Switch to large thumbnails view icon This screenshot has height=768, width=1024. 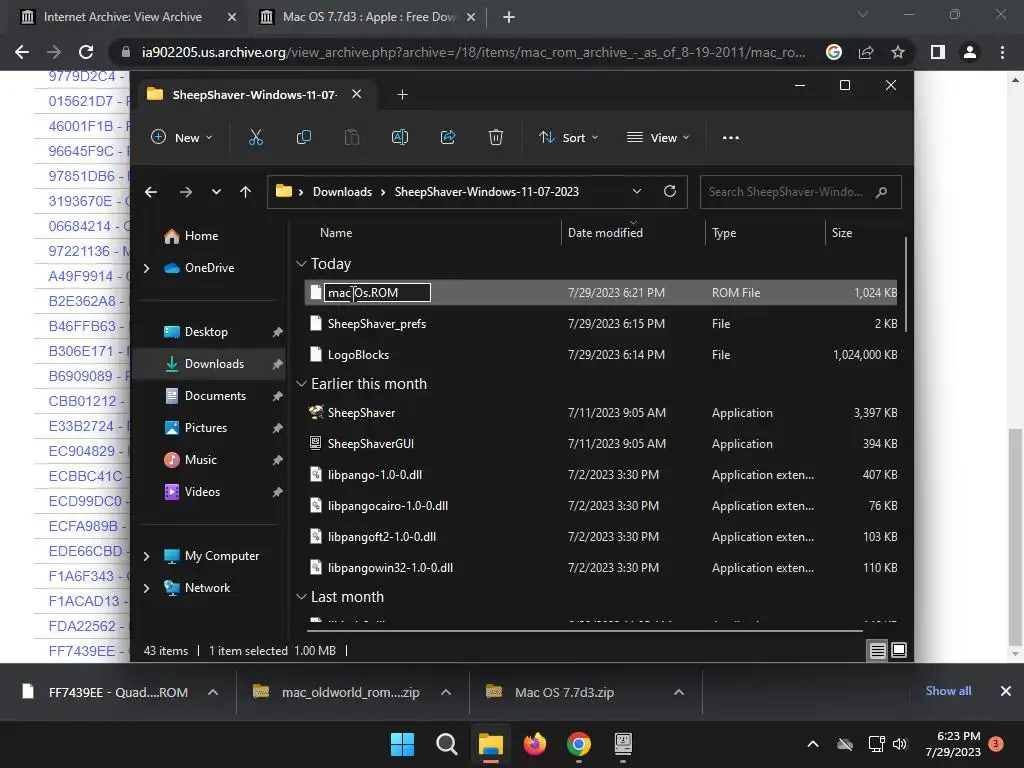point(899,650)
